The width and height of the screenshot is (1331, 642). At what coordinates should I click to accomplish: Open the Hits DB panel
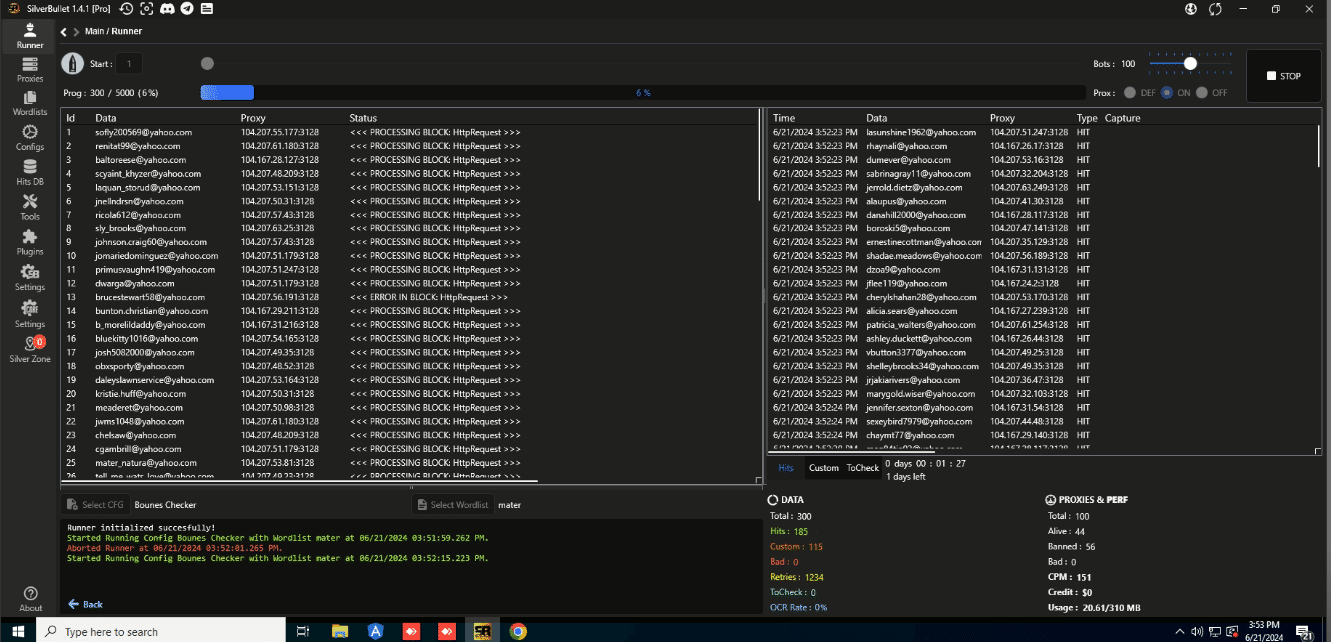29,170
